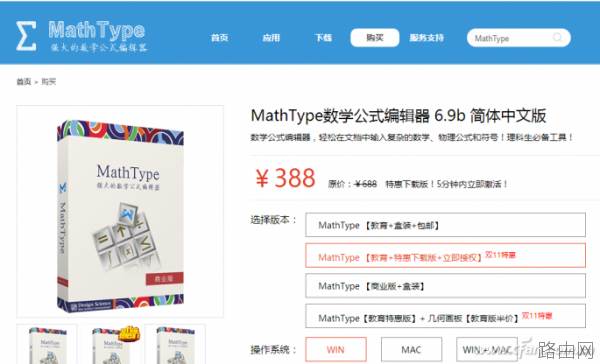
Task: Click the MathType sigma logo
Action: click(x=26, y=36)
